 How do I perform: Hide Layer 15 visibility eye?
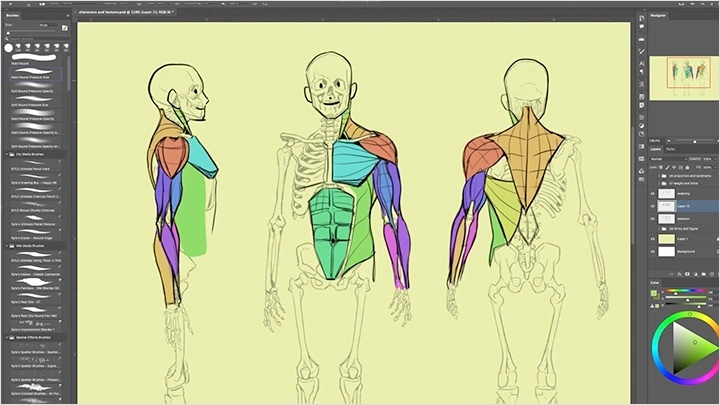[x=652, y=206]
